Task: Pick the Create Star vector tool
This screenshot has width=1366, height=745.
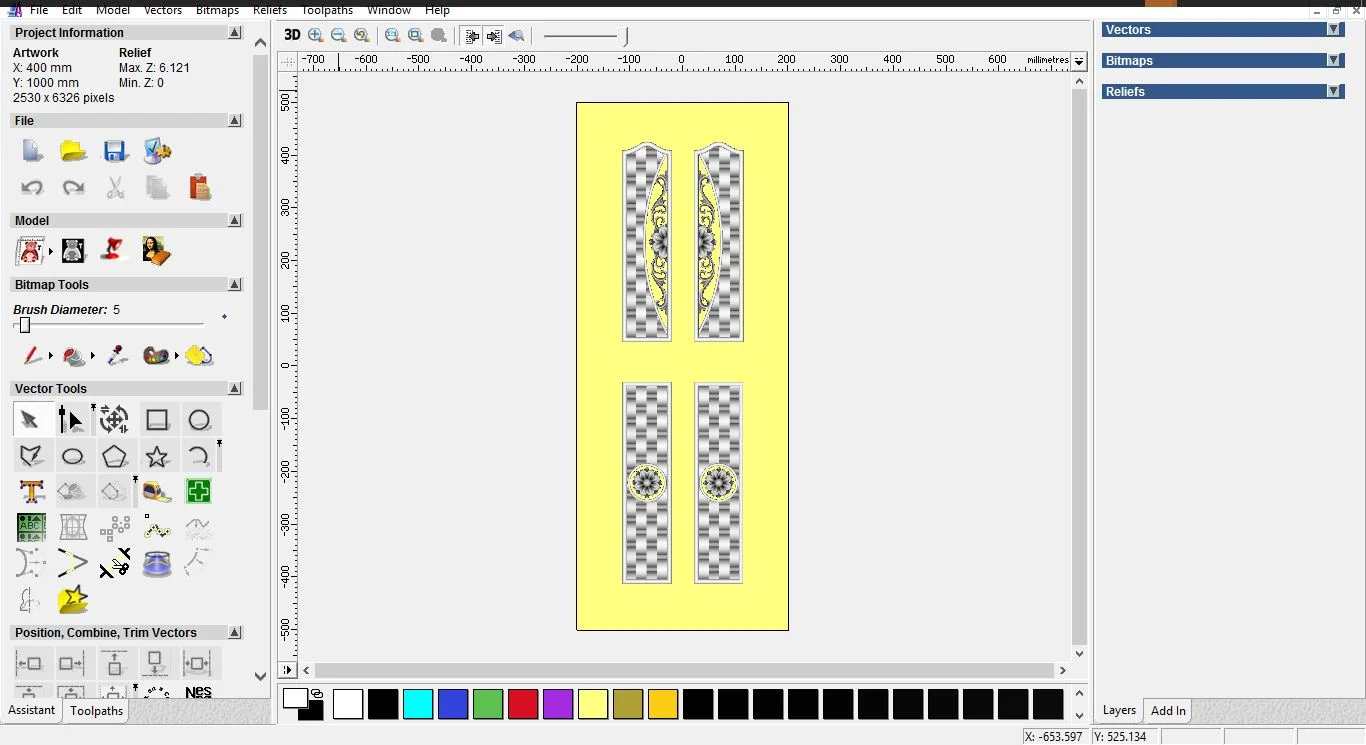Action: [x=157, y=457]
